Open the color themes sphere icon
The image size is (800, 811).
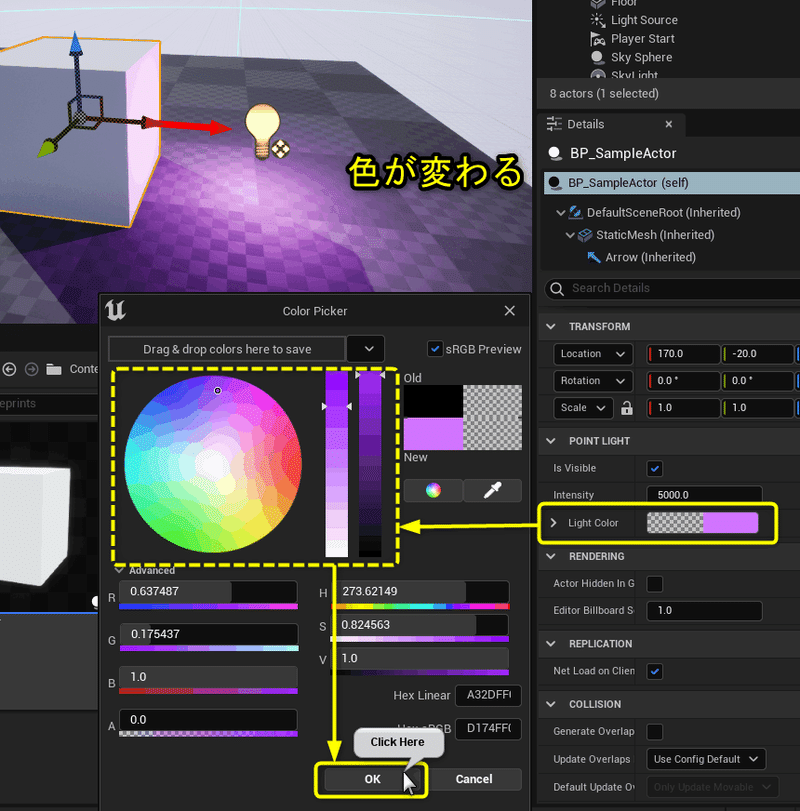(x=431, y=490)
